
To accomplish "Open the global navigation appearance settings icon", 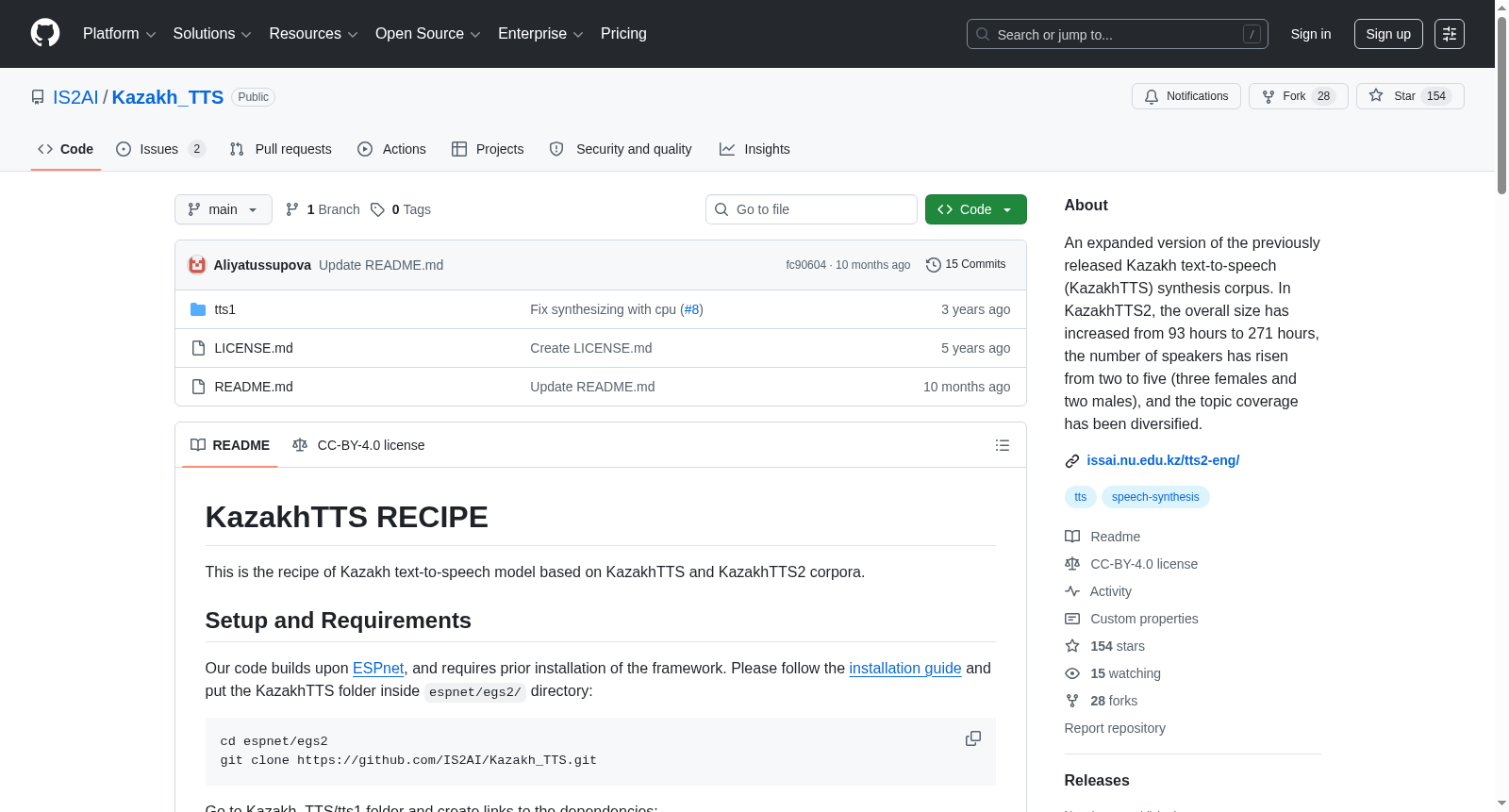I will (x=1450, y=34).
